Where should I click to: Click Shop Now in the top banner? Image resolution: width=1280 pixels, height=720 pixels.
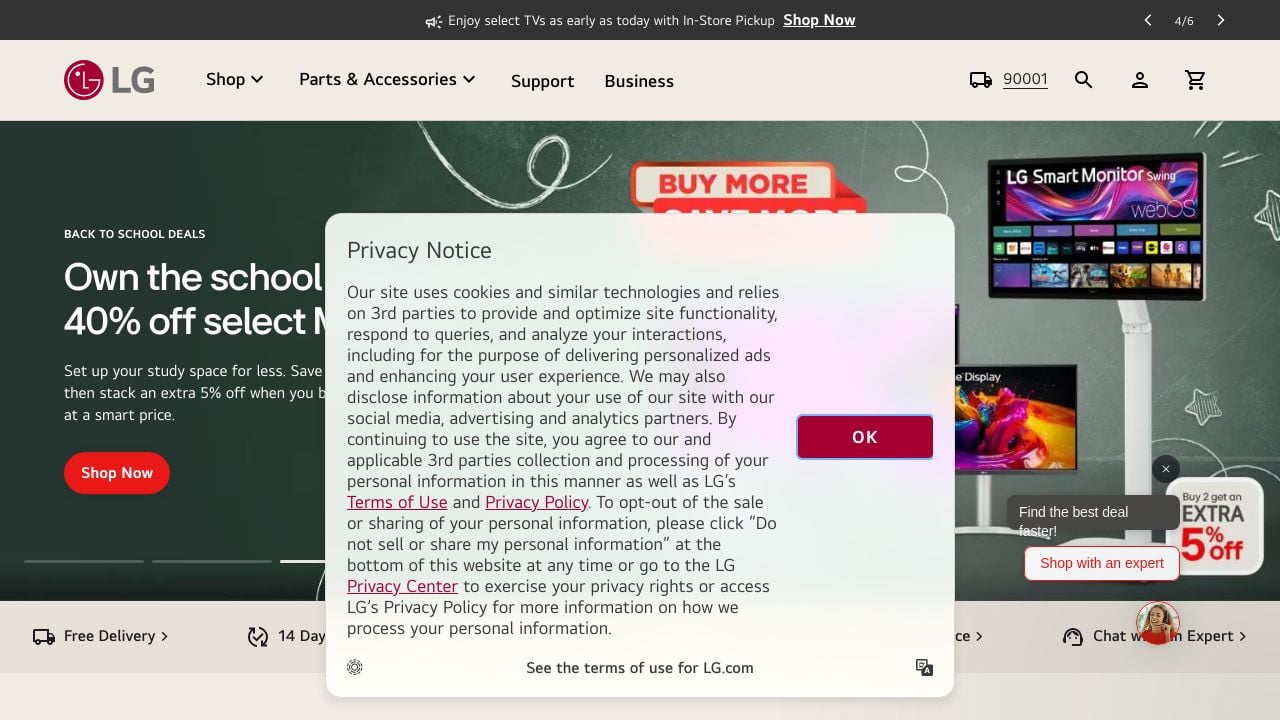tap(819, 20)
